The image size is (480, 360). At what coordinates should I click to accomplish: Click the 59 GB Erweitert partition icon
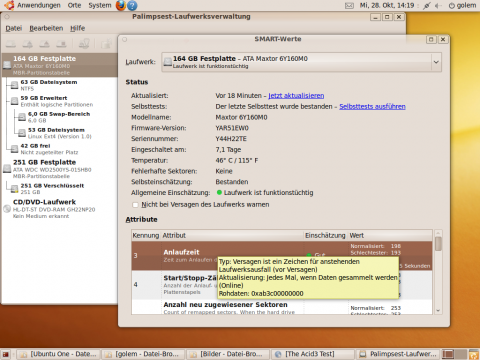[14, 101]
